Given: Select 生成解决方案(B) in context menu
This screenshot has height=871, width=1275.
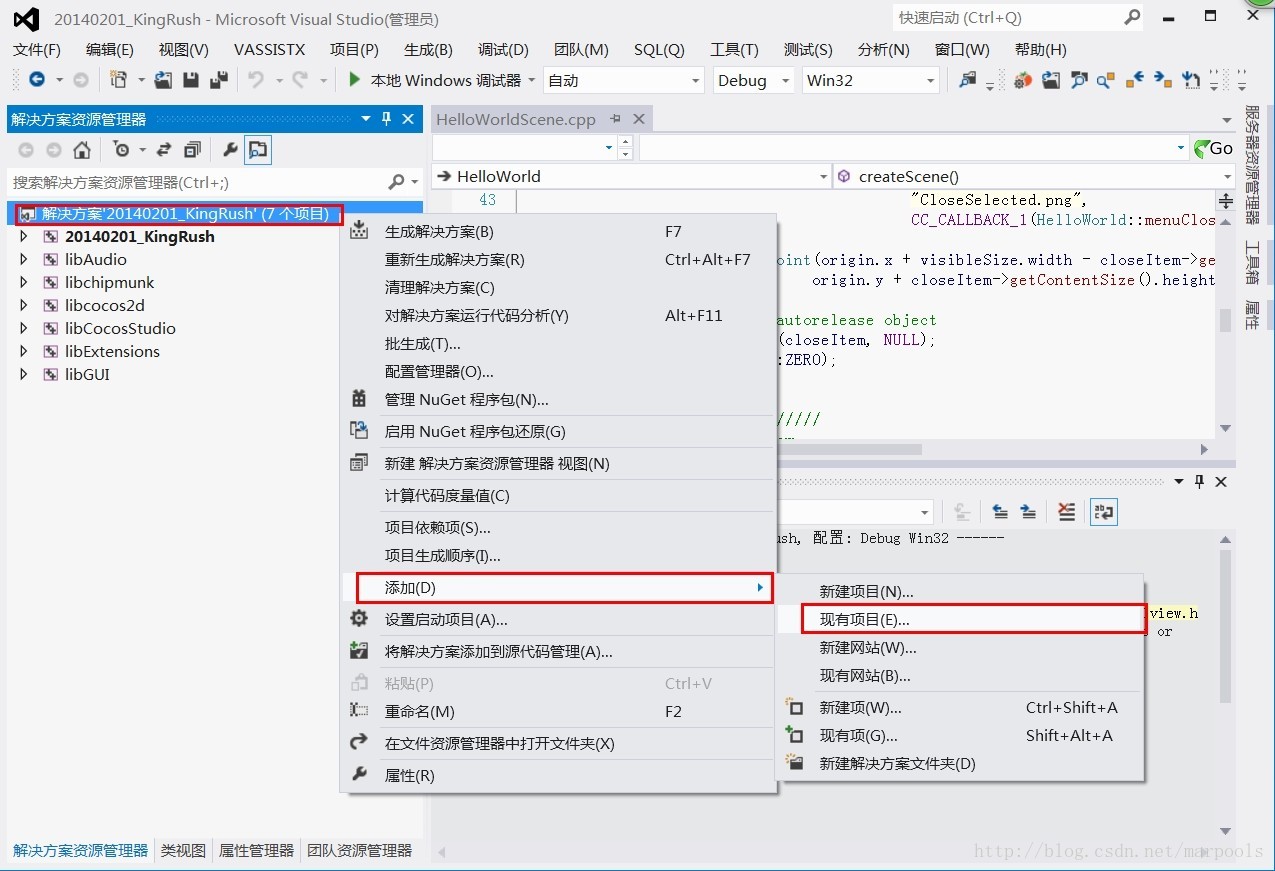Looking at the screenshot, I should (559, 232).
